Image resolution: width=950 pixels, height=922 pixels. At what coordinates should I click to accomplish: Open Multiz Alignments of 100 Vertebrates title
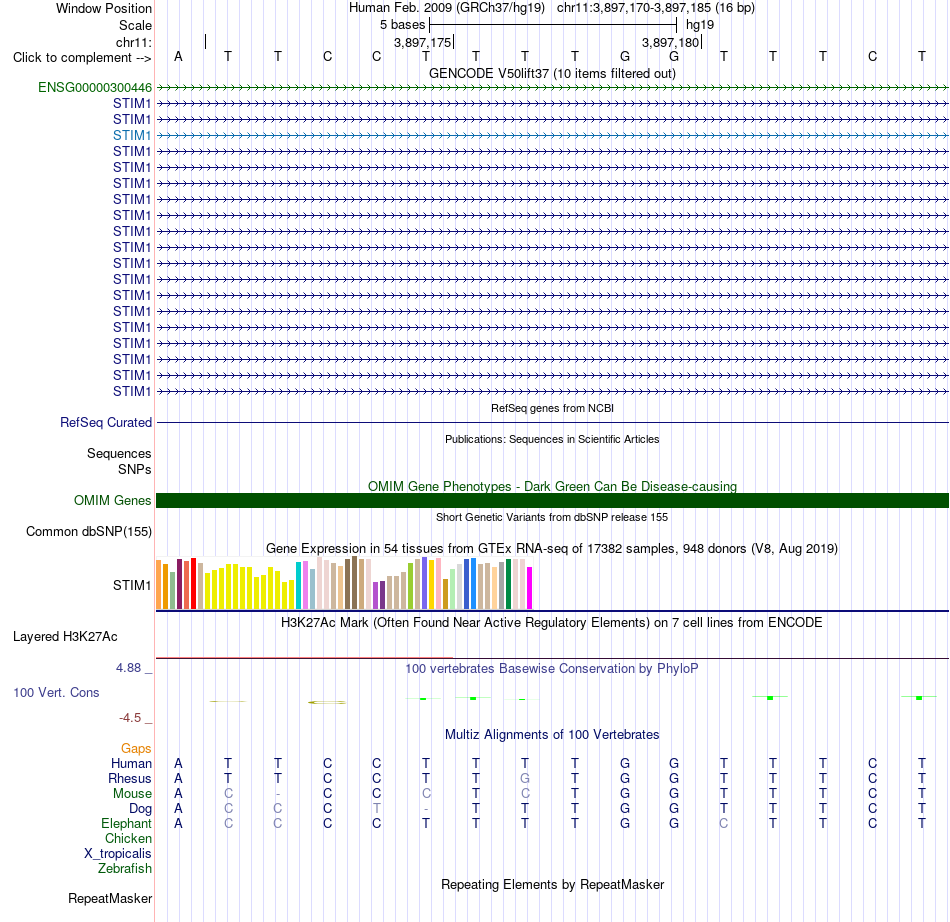(552, 735)
